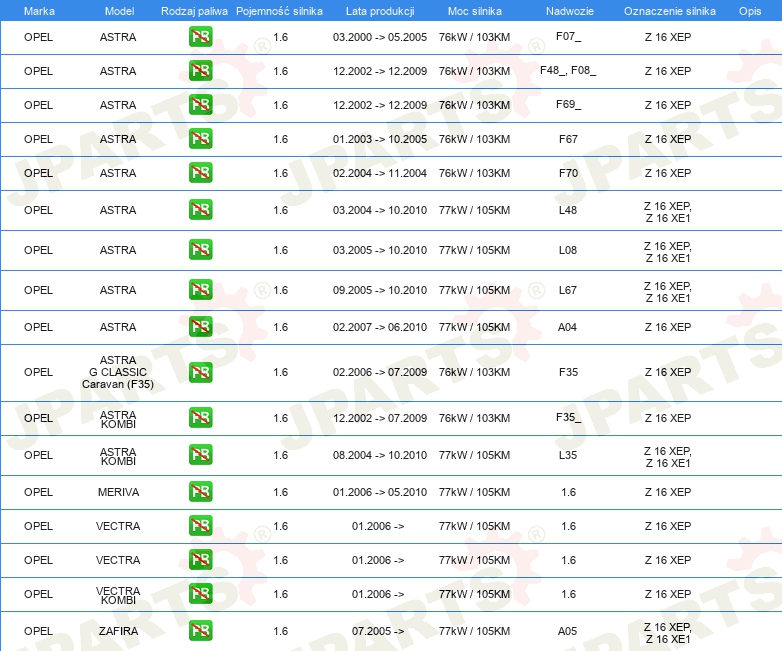Click the MERIVA model name
Viewport: 782px width, 651px height.
point(118,492)
